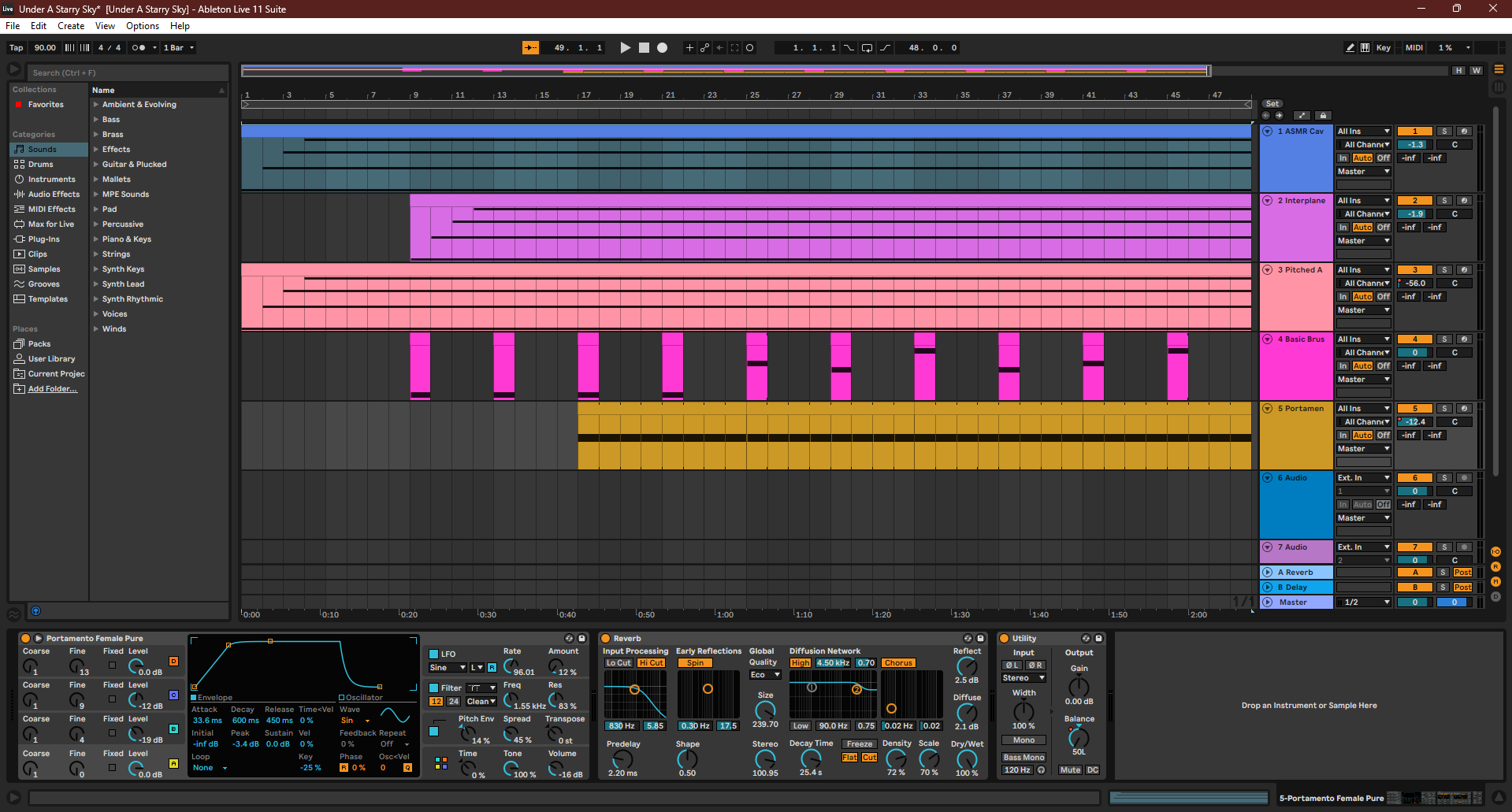The height and width of the screenshot is (812, 1512).
Task: Click track 1 volume value -1.3
Action: (1415, 145)
